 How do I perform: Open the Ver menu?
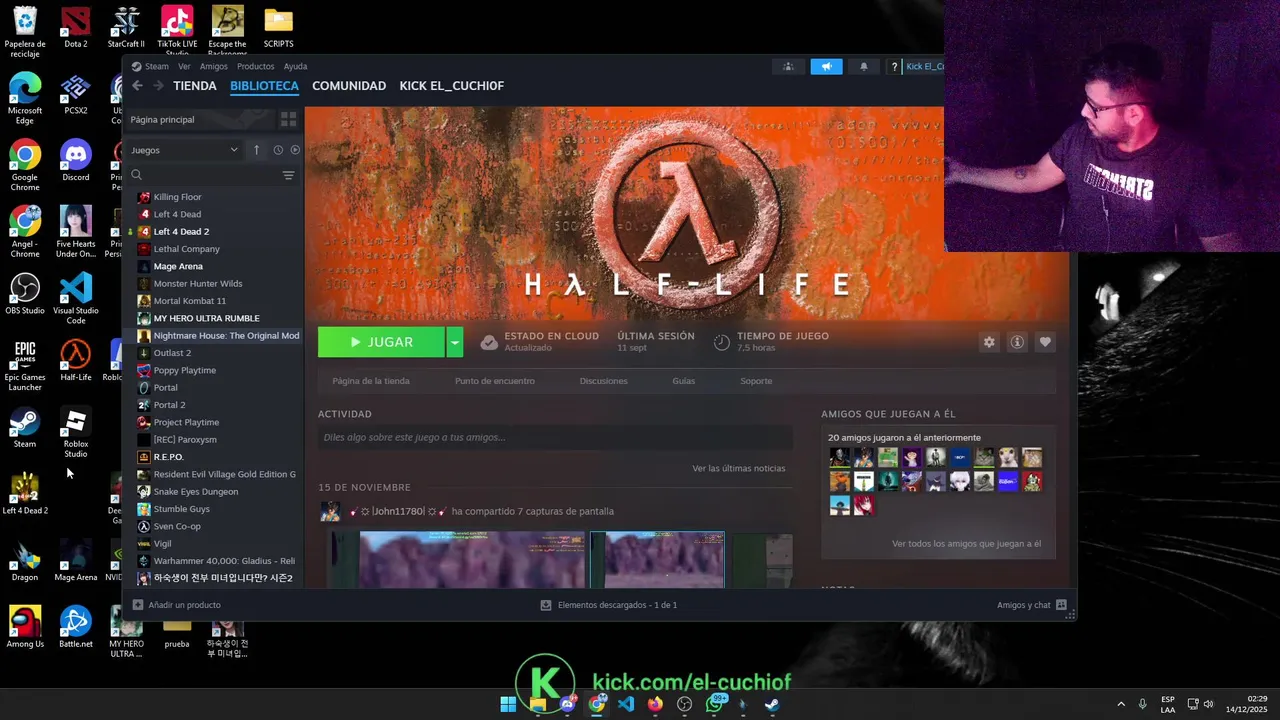184,66
